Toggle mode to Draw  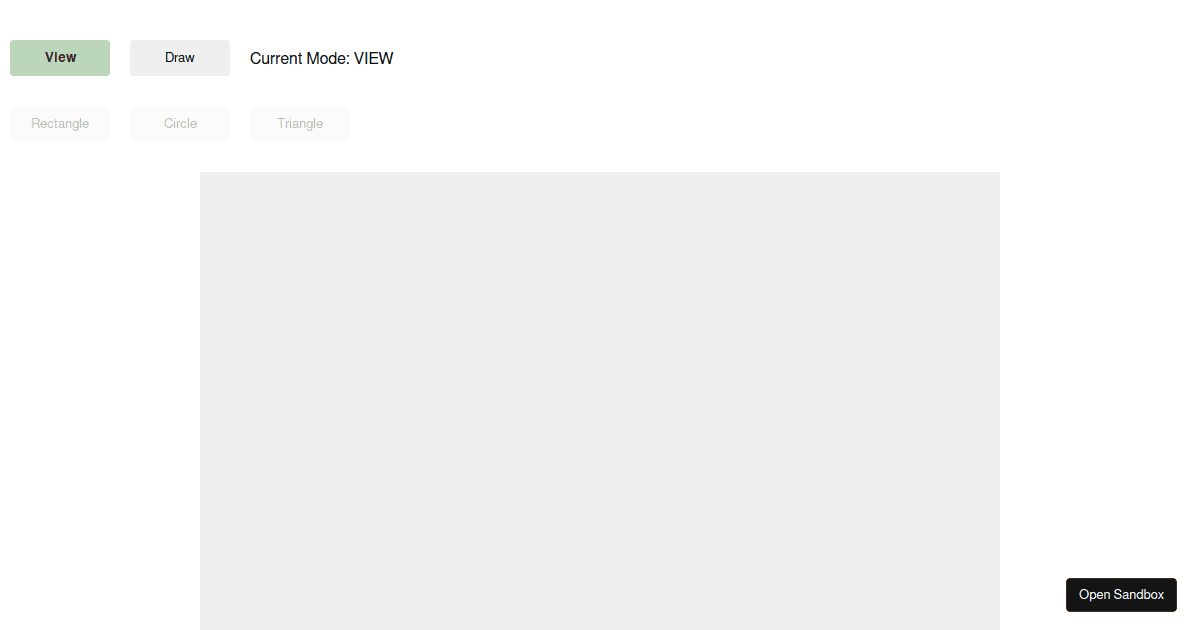click(x=180, y=58)
